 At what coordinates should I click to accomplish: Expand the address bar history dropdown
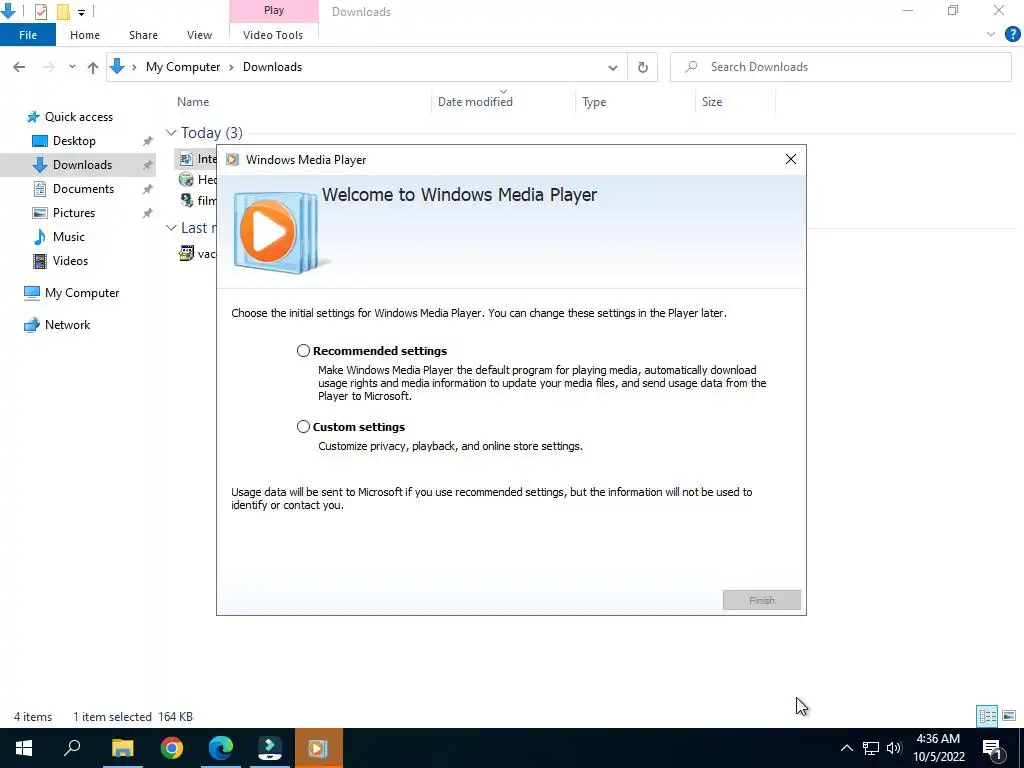click(x=613, y=67)
